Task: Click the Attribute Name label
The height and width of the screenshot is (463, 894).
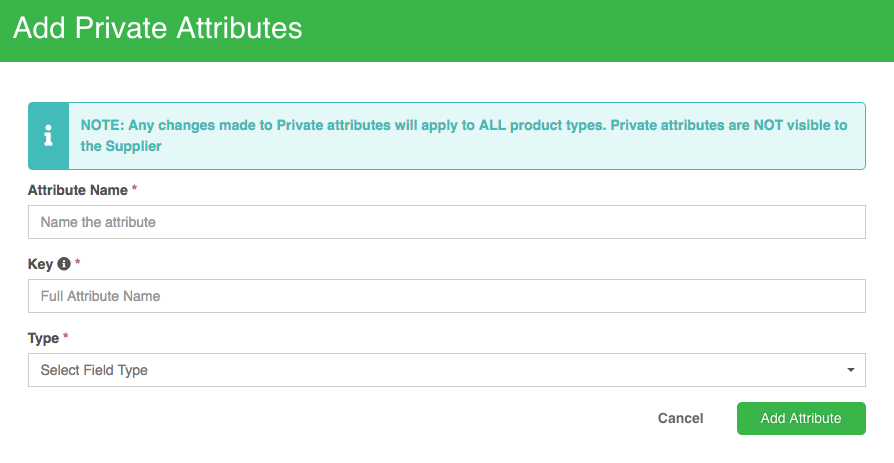Action: 78,190
